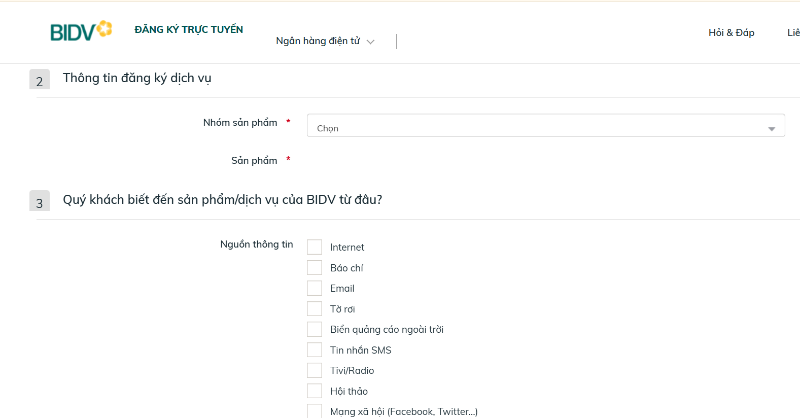Screen dimensions: 800x418
Task: Check the Internet checkbox
Action: [314, 247]
